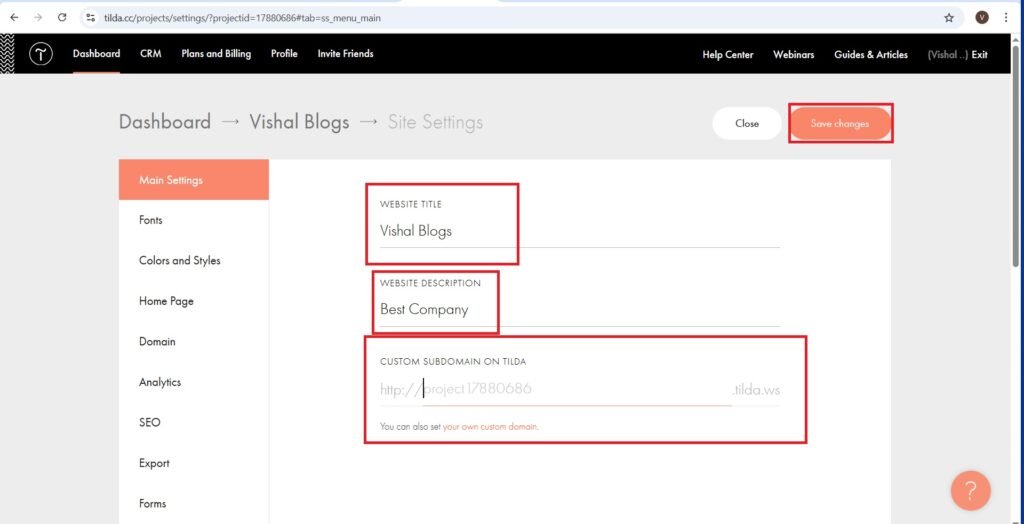Click the page vertical scrollbar

pyautogui.click(x=1016, y=156)
